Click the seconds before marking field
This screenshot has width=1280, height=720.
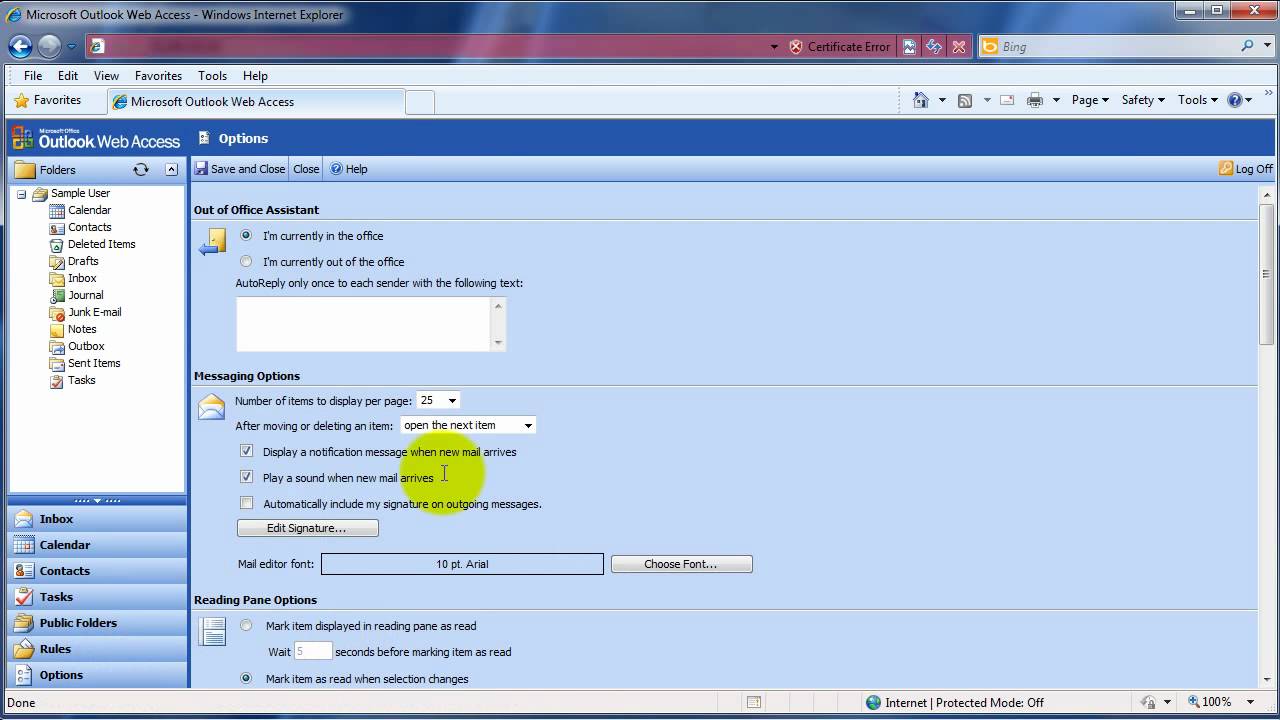pos(312,651)
